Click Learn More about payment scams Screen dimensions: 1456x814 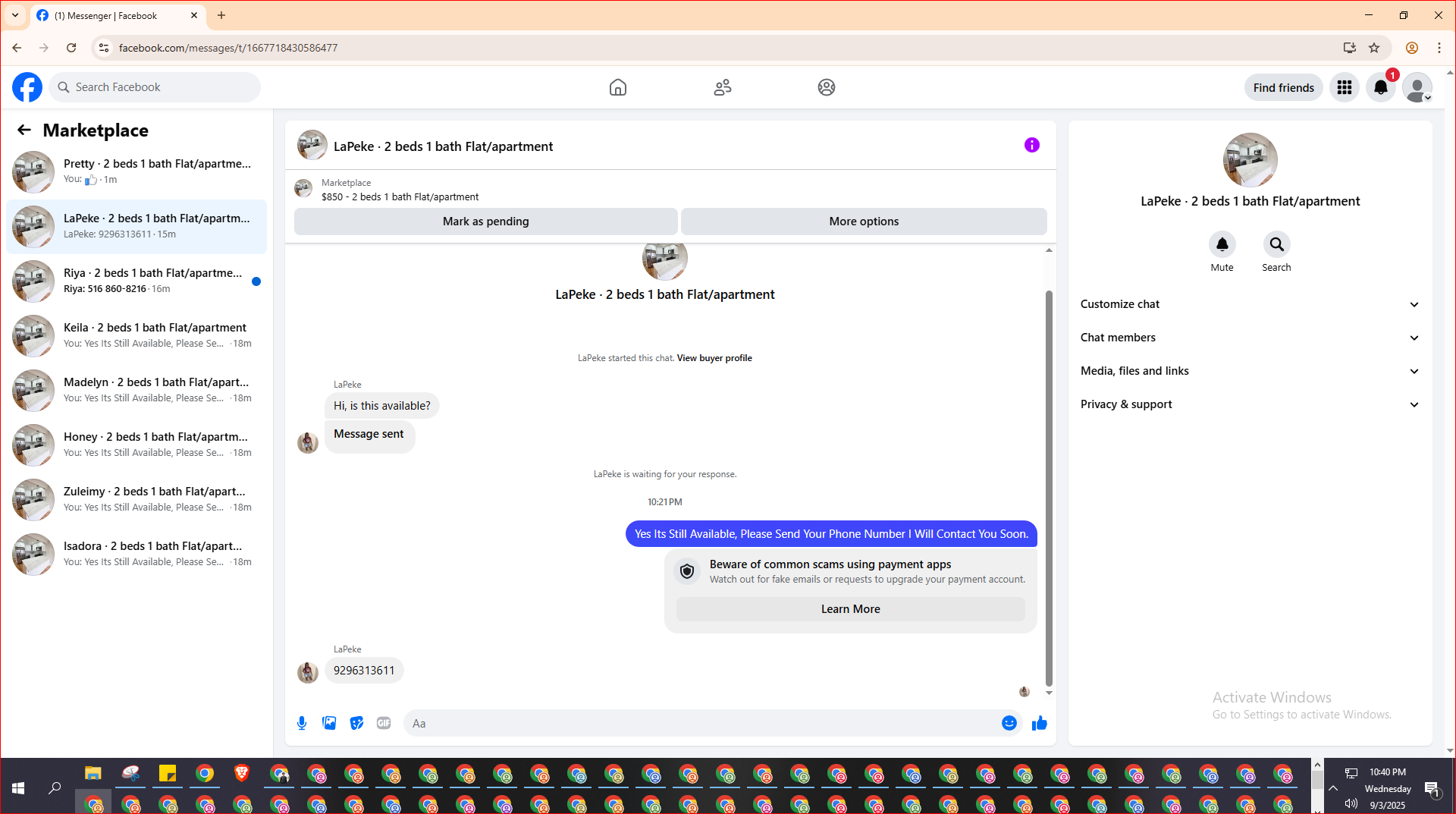coord(850,609)
